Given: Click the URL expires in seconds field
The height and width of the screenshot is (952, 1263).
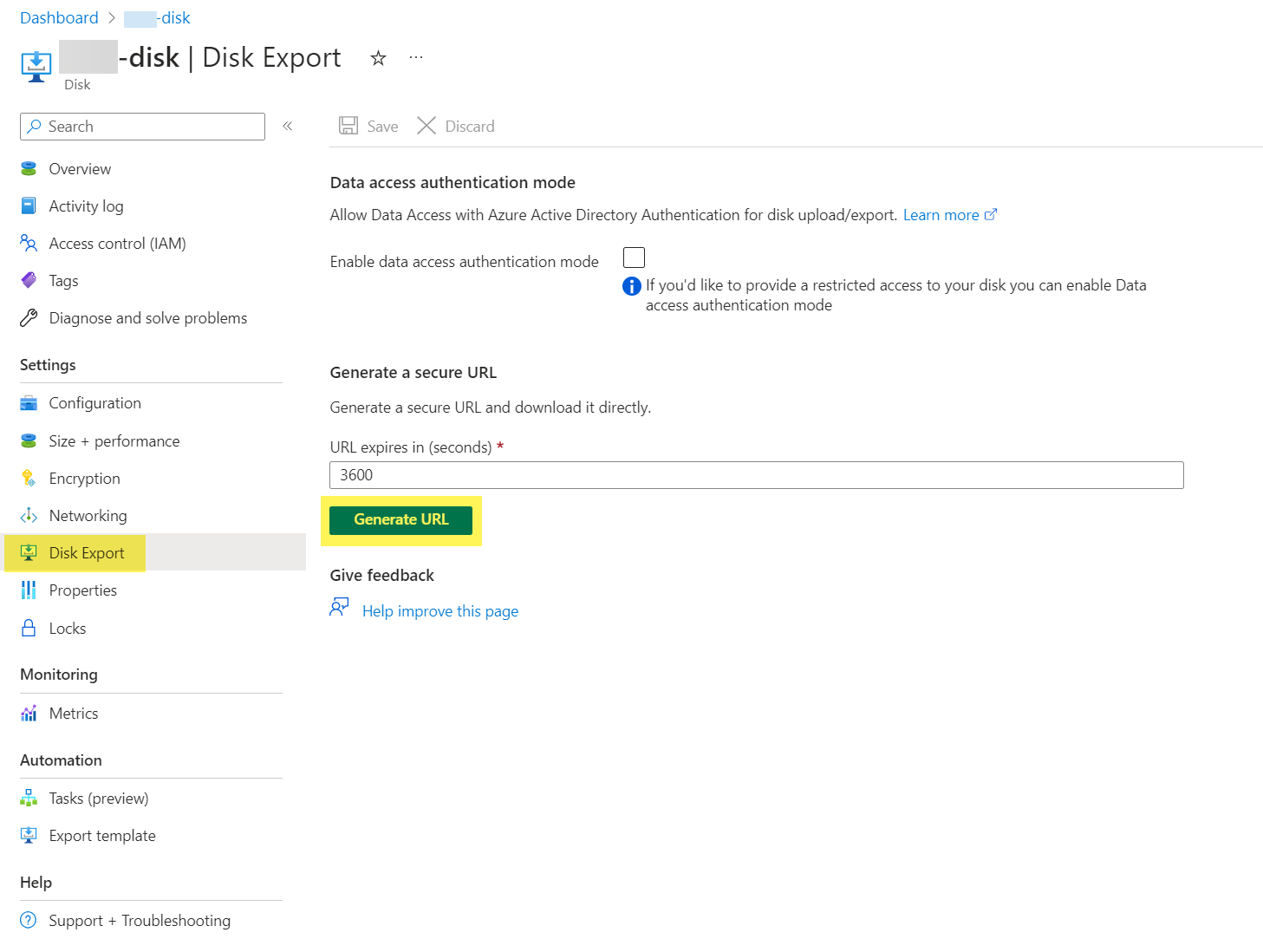Looking at the screenshot, I should click(x=755, y=475).
